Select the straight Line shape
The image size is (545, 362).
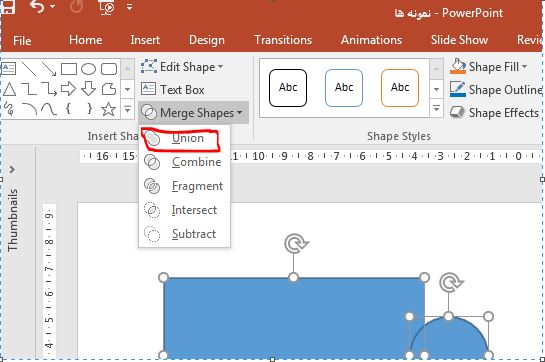pos(29,69)
